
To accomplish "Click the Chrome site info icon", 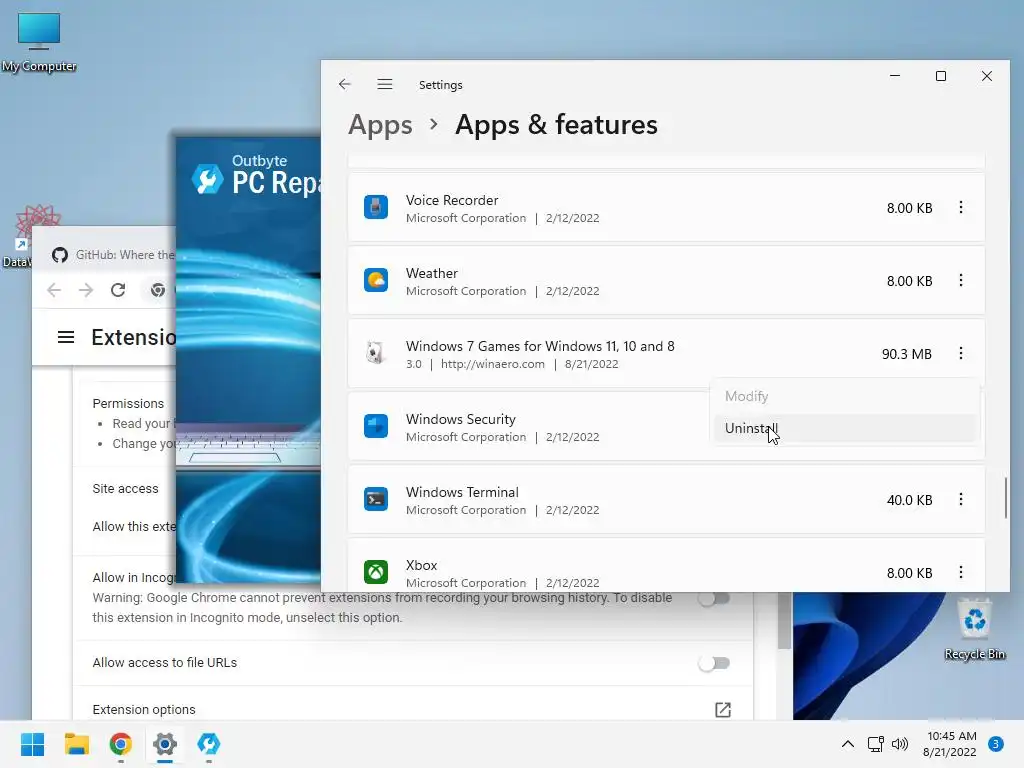I will coord(157,290).
